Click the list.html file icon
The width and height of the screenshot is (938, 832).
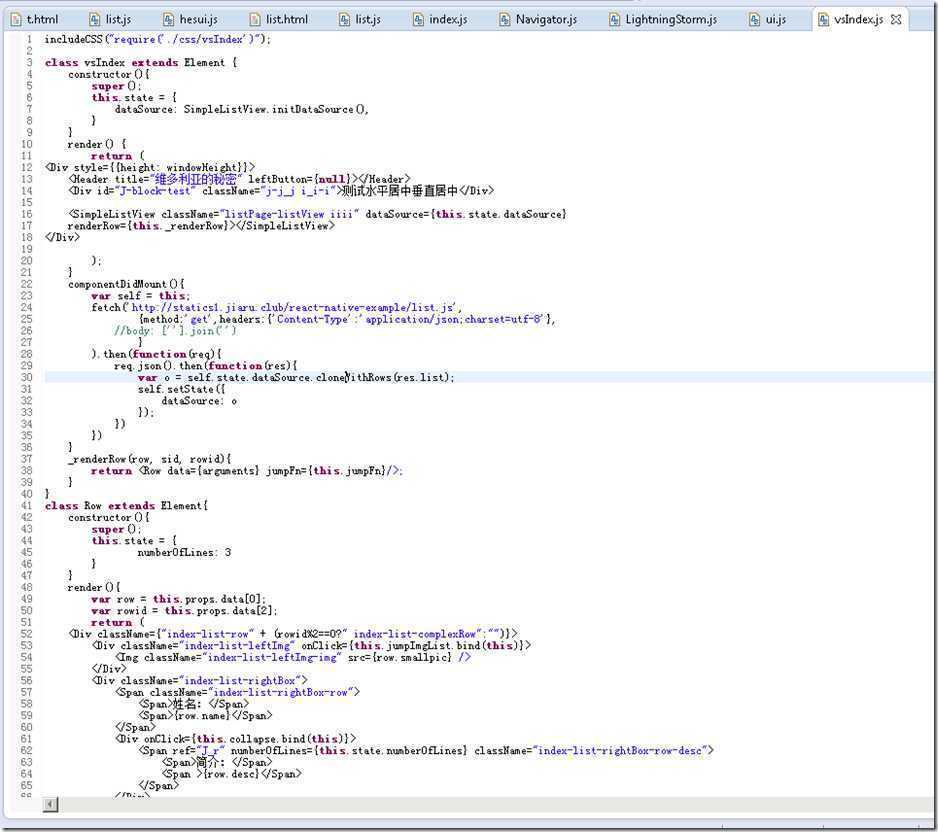[x=255, y=20]
